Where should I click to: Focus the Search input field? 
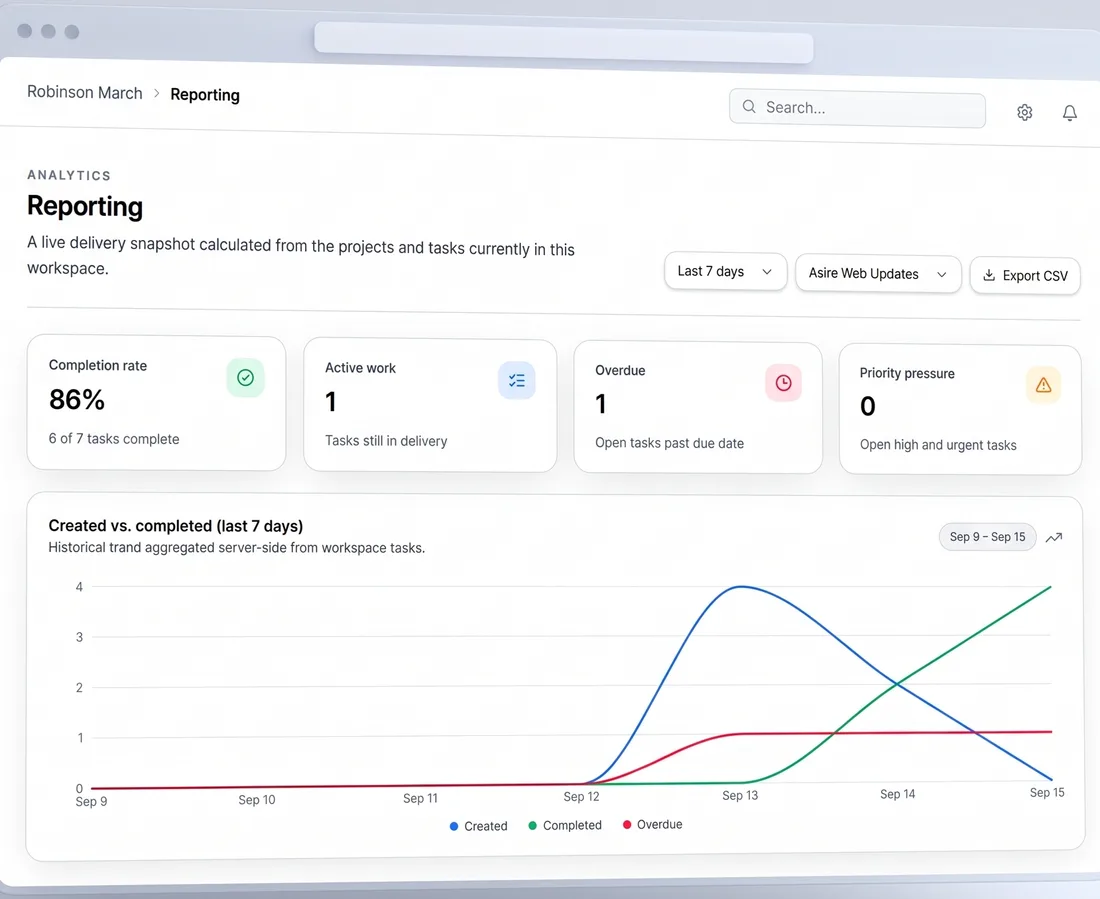tap(857, 109)
